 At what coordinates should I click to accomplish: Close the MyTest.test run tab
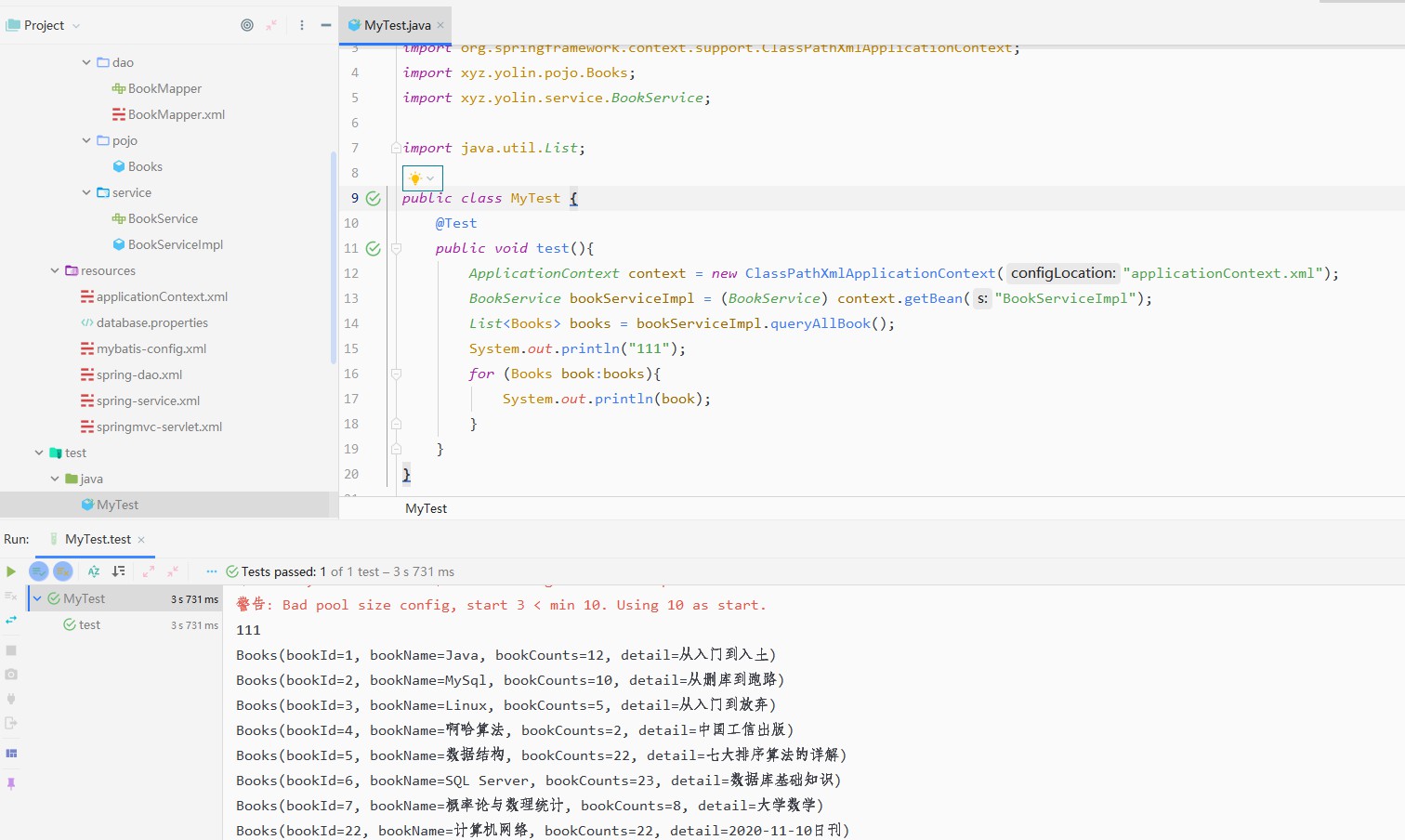(x=141, y=540)
